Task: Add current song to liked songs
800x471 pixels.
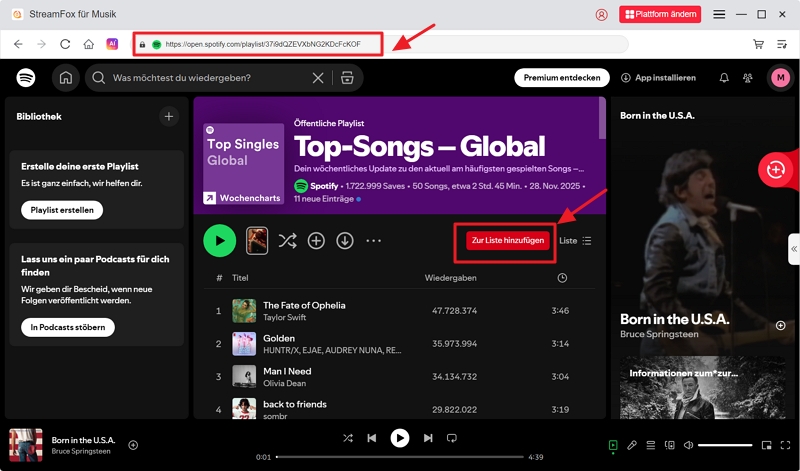Action: [133, 445]
